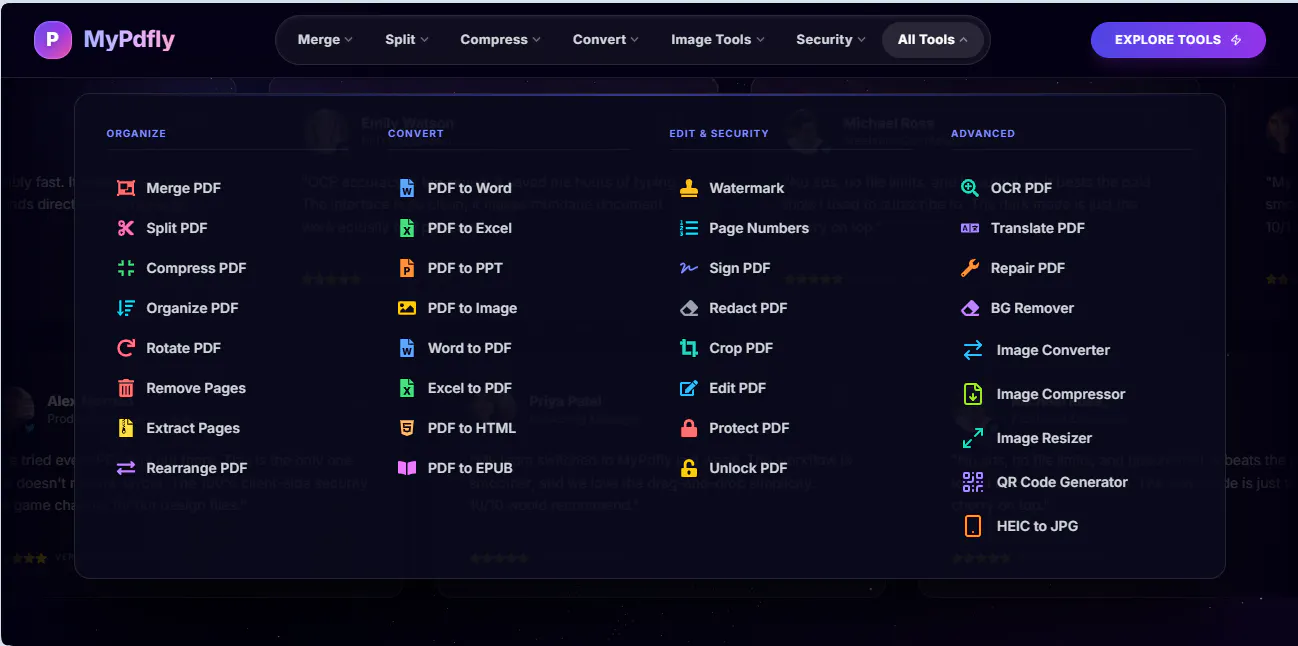Click the Repair PDF wrench icon
This screenshot has width=1298, height=646.
click(x=970, y=268)
